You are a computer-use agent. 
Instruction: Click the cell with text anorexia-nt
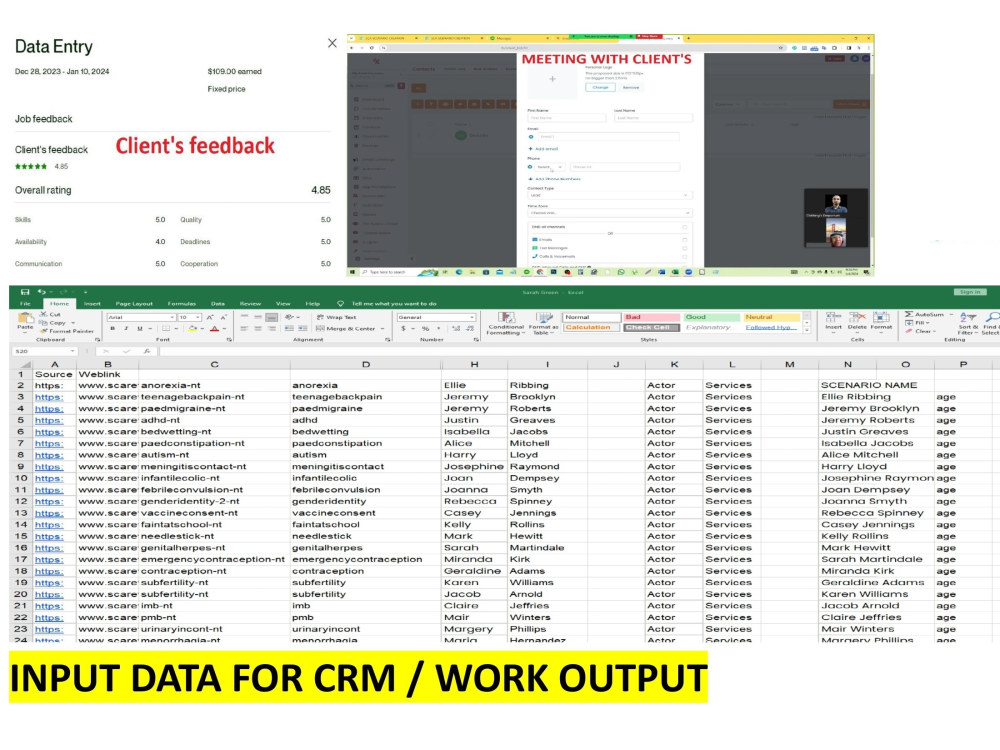pyautogui.click(x=214, y=385)
